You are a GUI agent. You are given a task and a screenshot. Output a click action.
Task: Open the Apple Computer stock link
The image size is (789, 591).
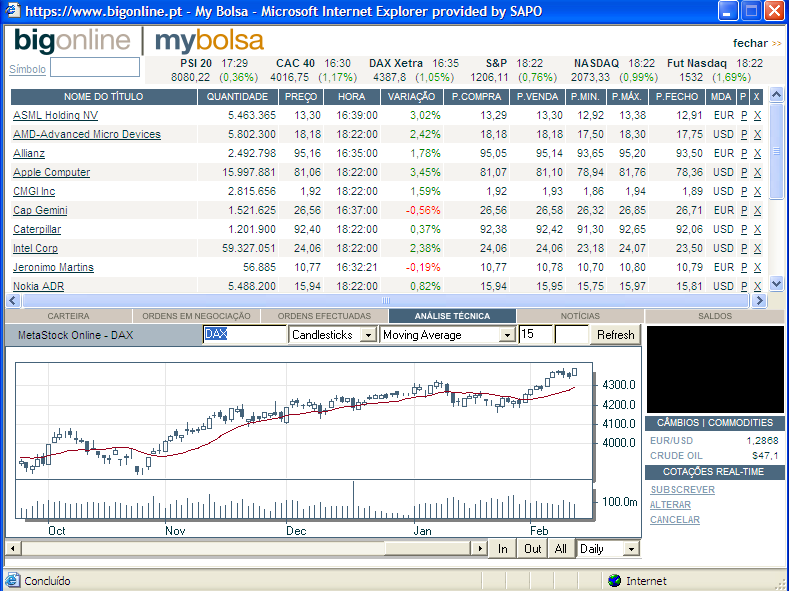pyautogui.click(x=51, y=172)
